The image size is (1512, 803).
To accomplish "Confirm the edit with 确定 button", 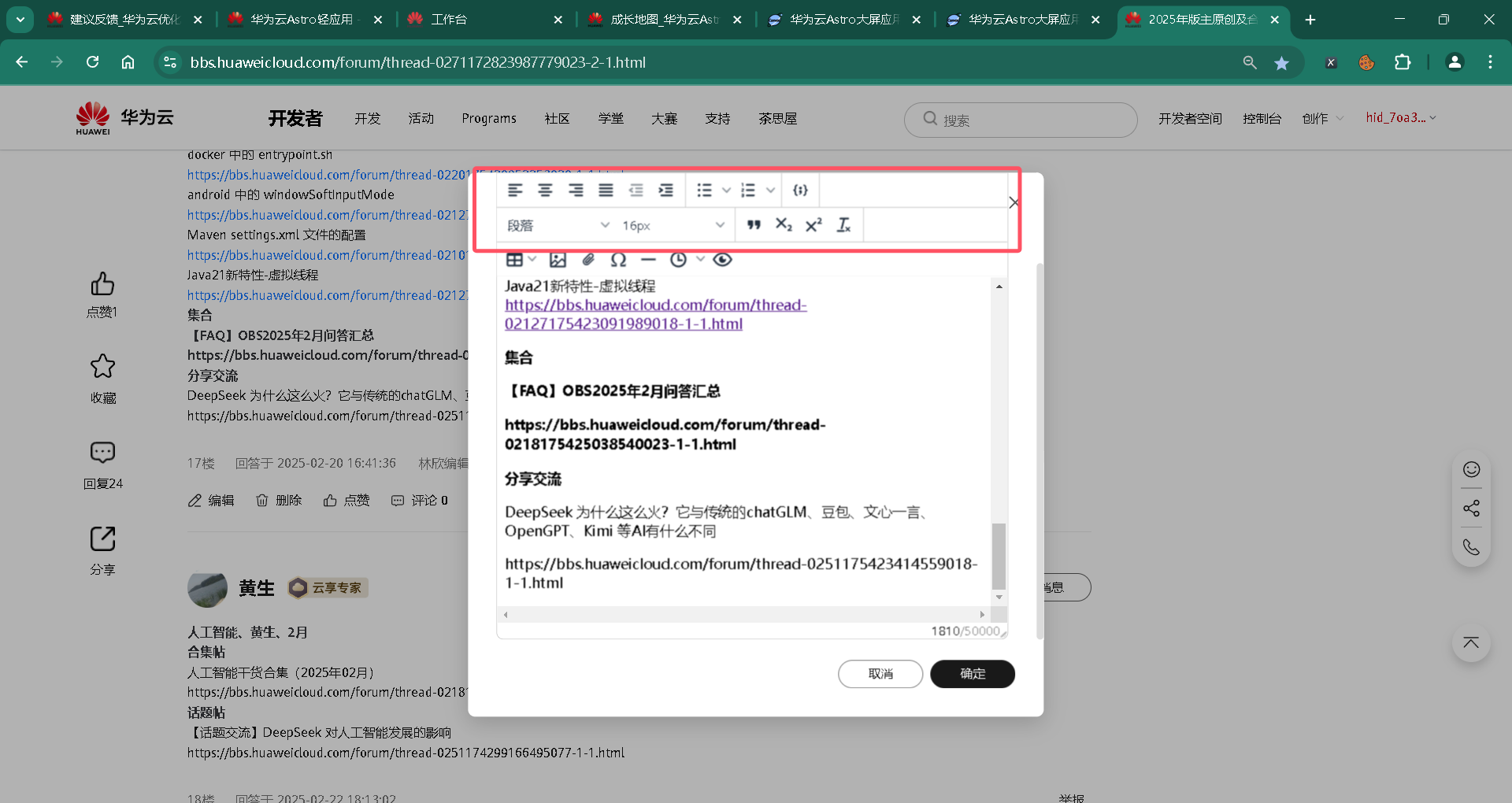I will coord(973,674).
